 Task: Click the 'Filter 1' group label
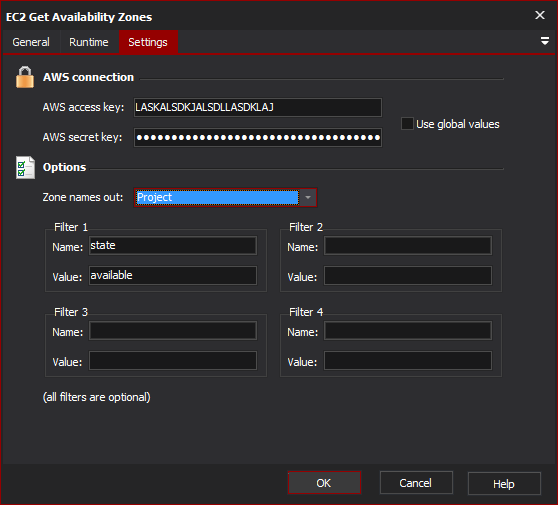(x=71, y=227)
